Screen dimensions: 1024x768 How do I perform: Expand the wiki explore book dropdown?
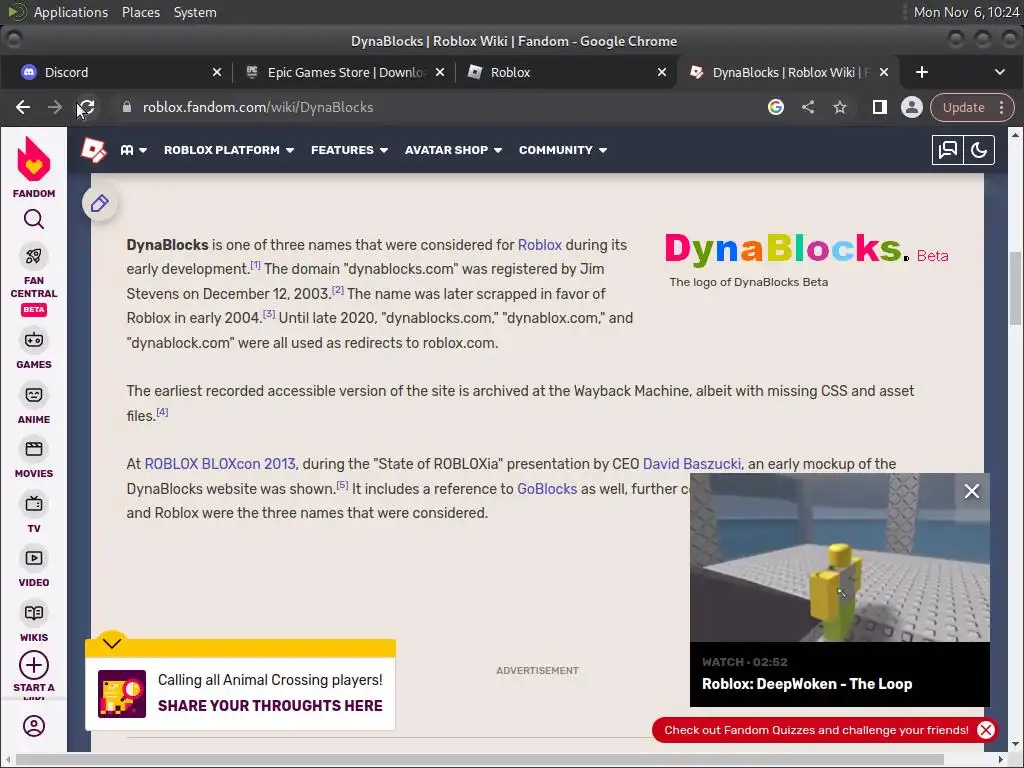pos(134,150)
